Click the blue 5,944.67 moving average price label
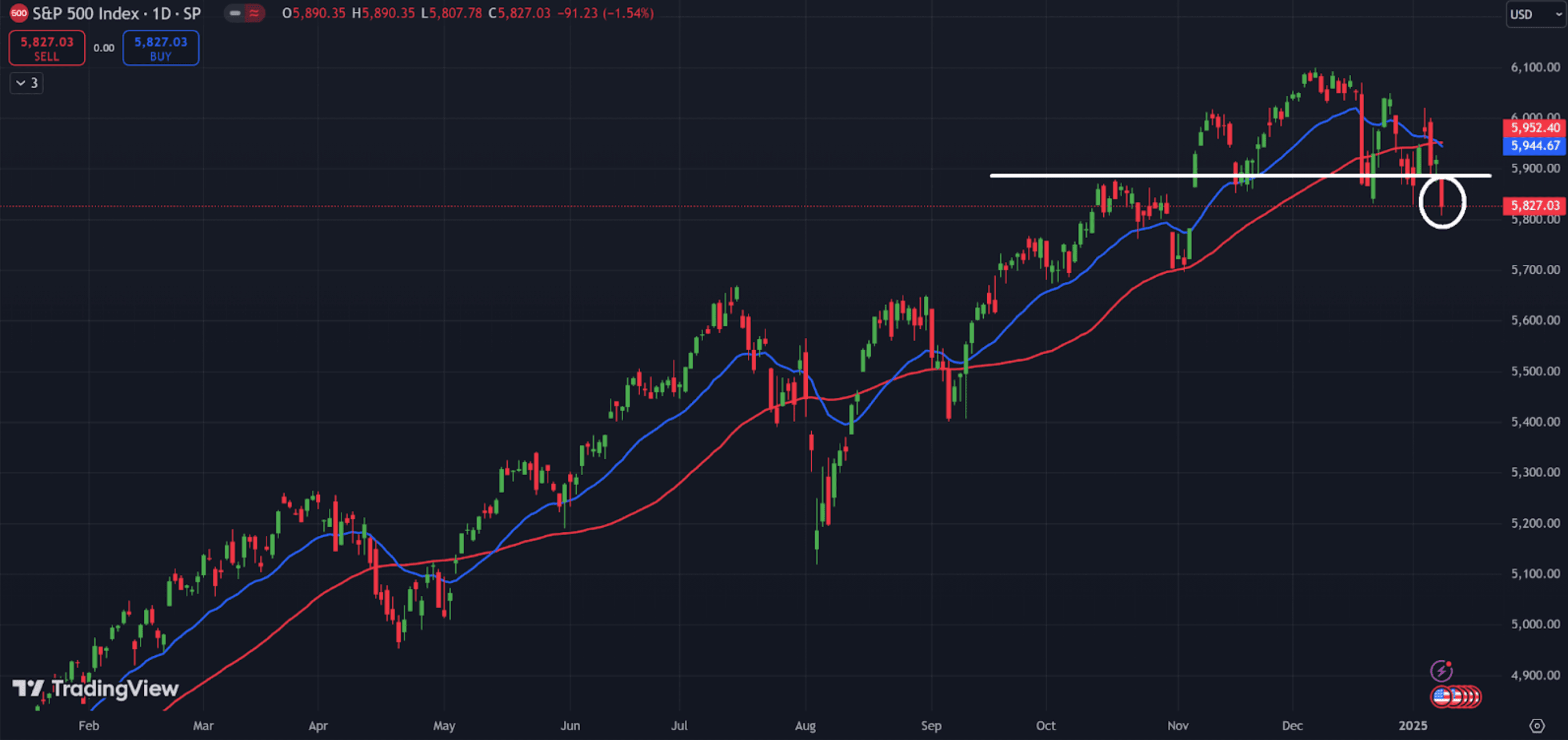The image size is (1568, 740). pyautogui.click(x=1535, y=145)
